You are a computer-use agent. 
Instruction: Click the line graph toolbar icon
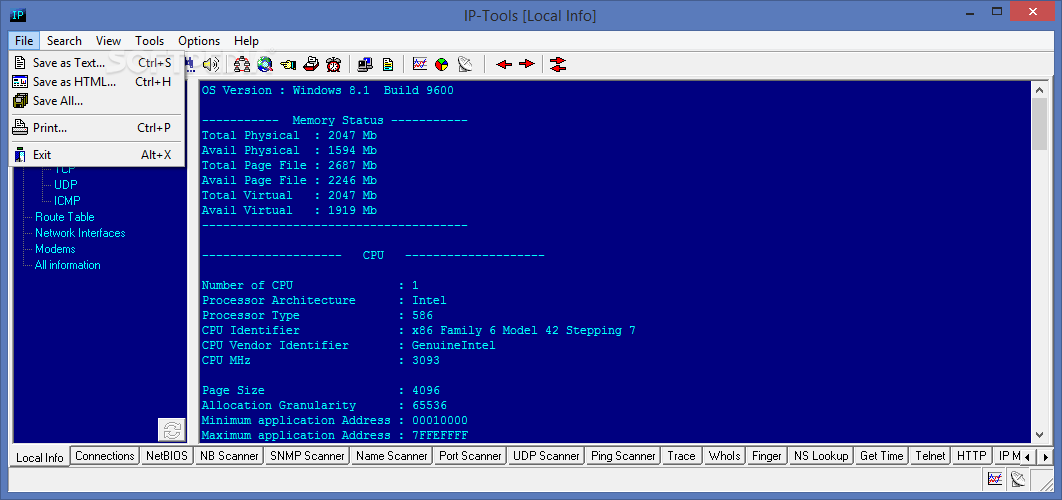coord(420,64)
